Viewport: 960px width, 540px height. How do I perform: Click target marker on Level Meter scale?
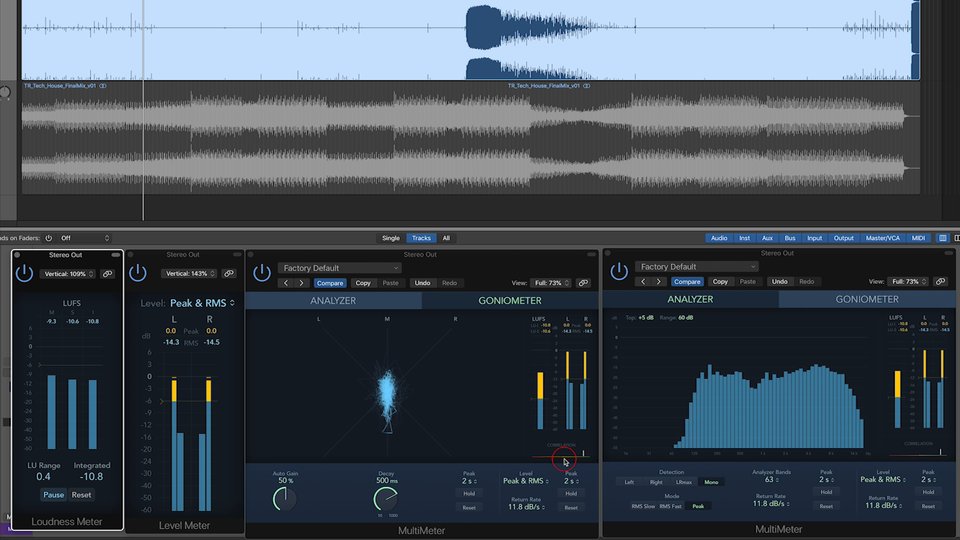tap(162, 402)
